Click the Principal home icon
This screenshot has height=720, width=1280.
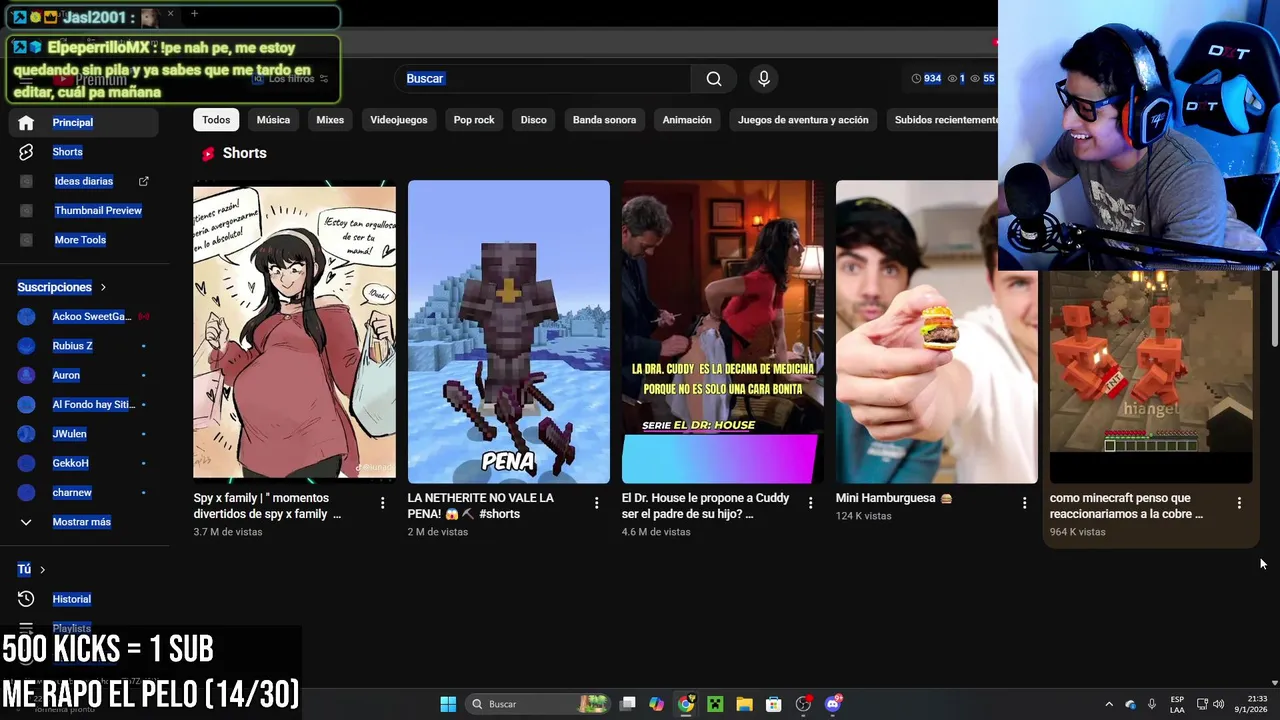(26, 122)
